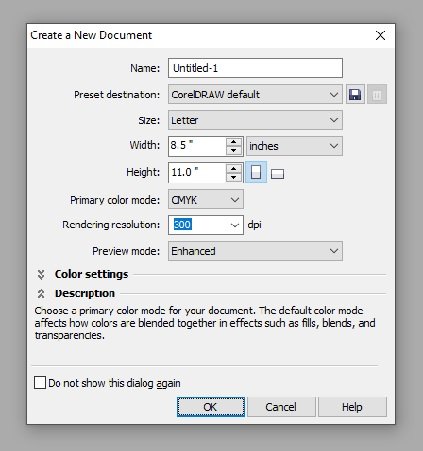Open the Preview mode Enhanced dropdown
423x451 pixels.
255,251
